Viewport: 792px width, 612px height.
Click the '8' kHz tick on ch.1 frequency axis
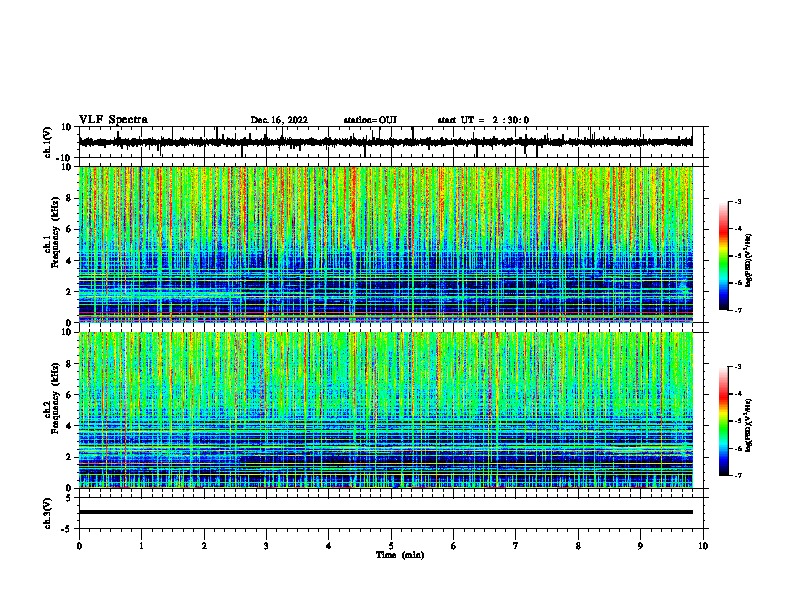pos(70,198)
